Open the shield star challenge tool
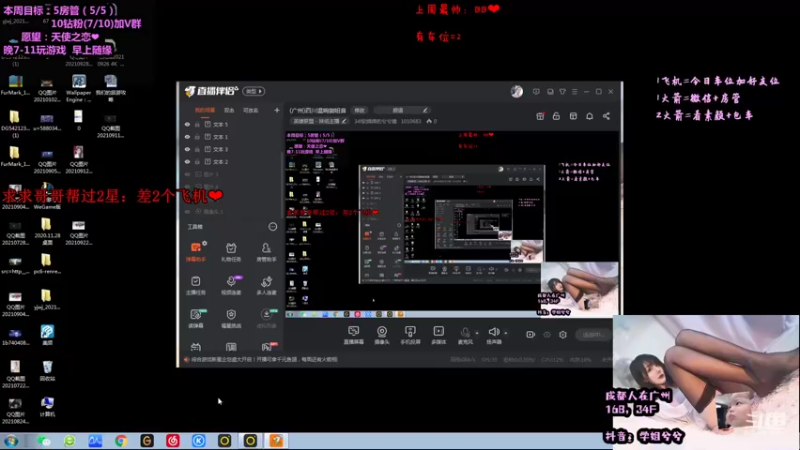 coord(231,318)
